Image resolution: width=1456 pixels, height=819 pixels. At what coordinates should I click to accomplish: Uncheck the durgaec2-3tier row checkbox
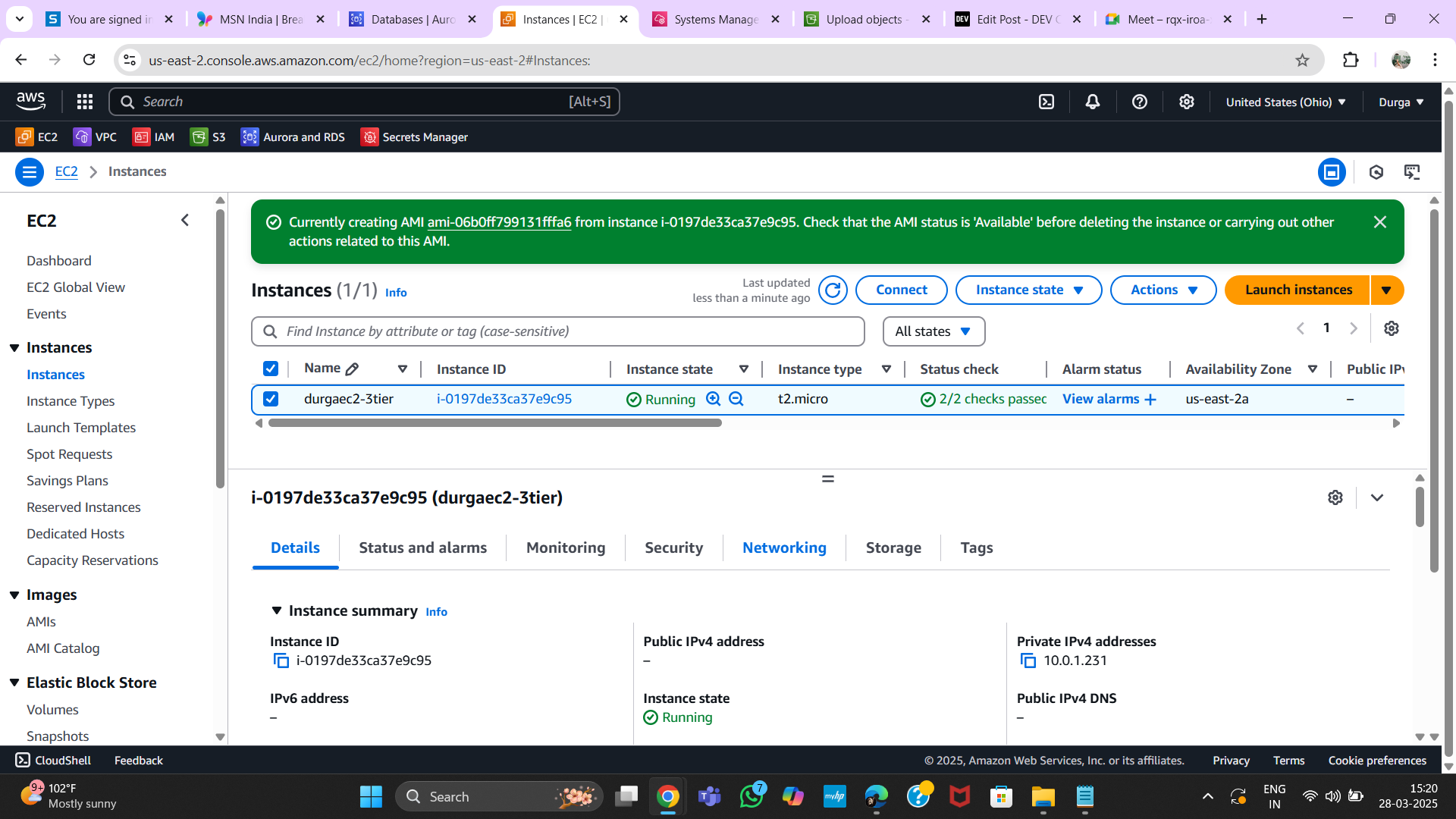click(x=271, y=399)
